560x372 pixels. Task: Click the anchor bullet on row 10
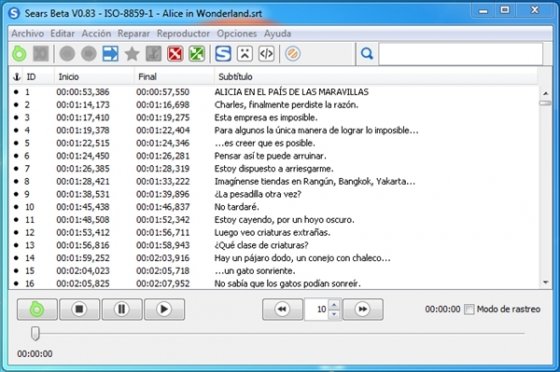(16, 207)
